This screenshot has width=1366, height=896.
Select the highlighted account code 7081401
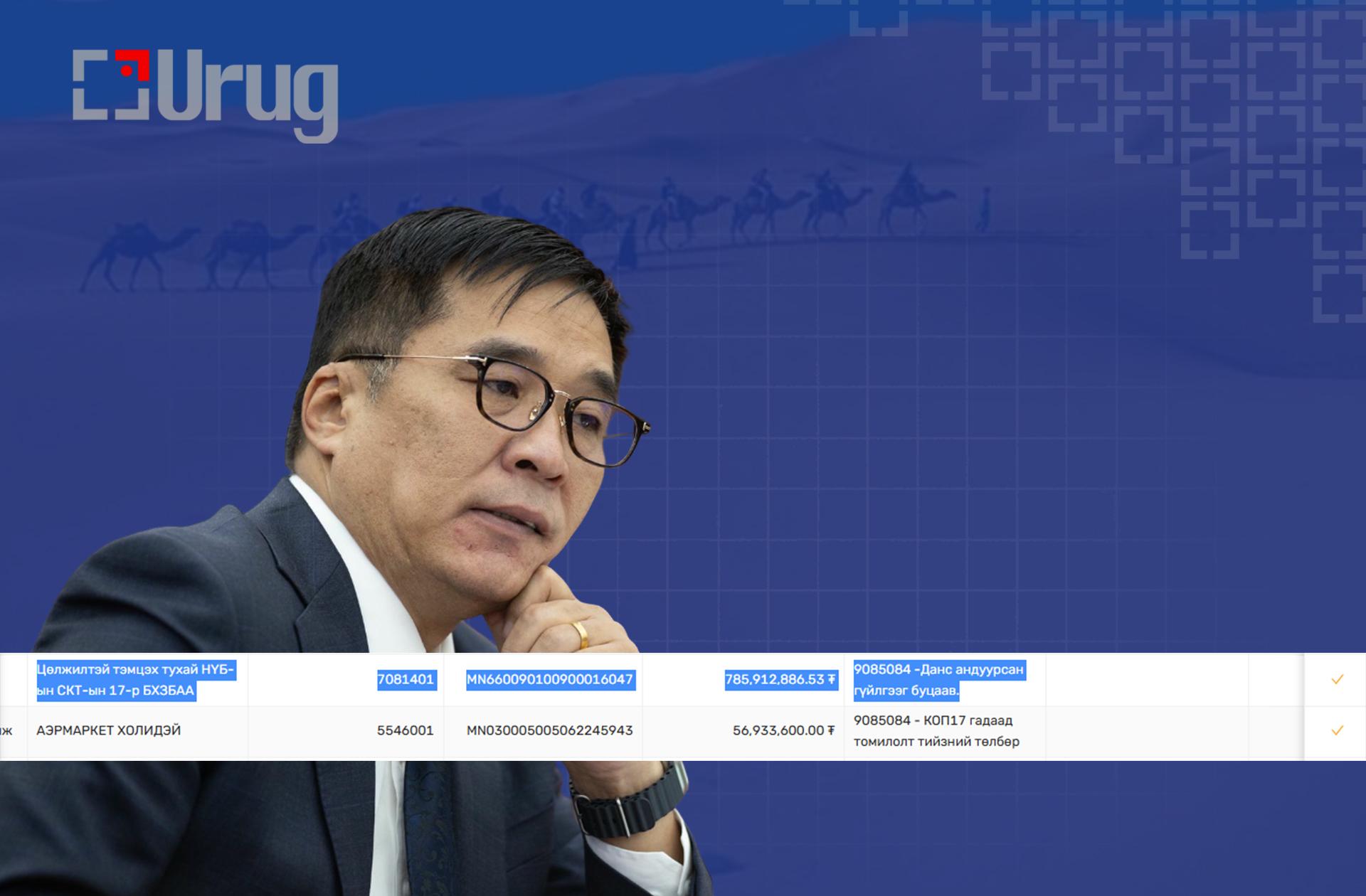406,679
